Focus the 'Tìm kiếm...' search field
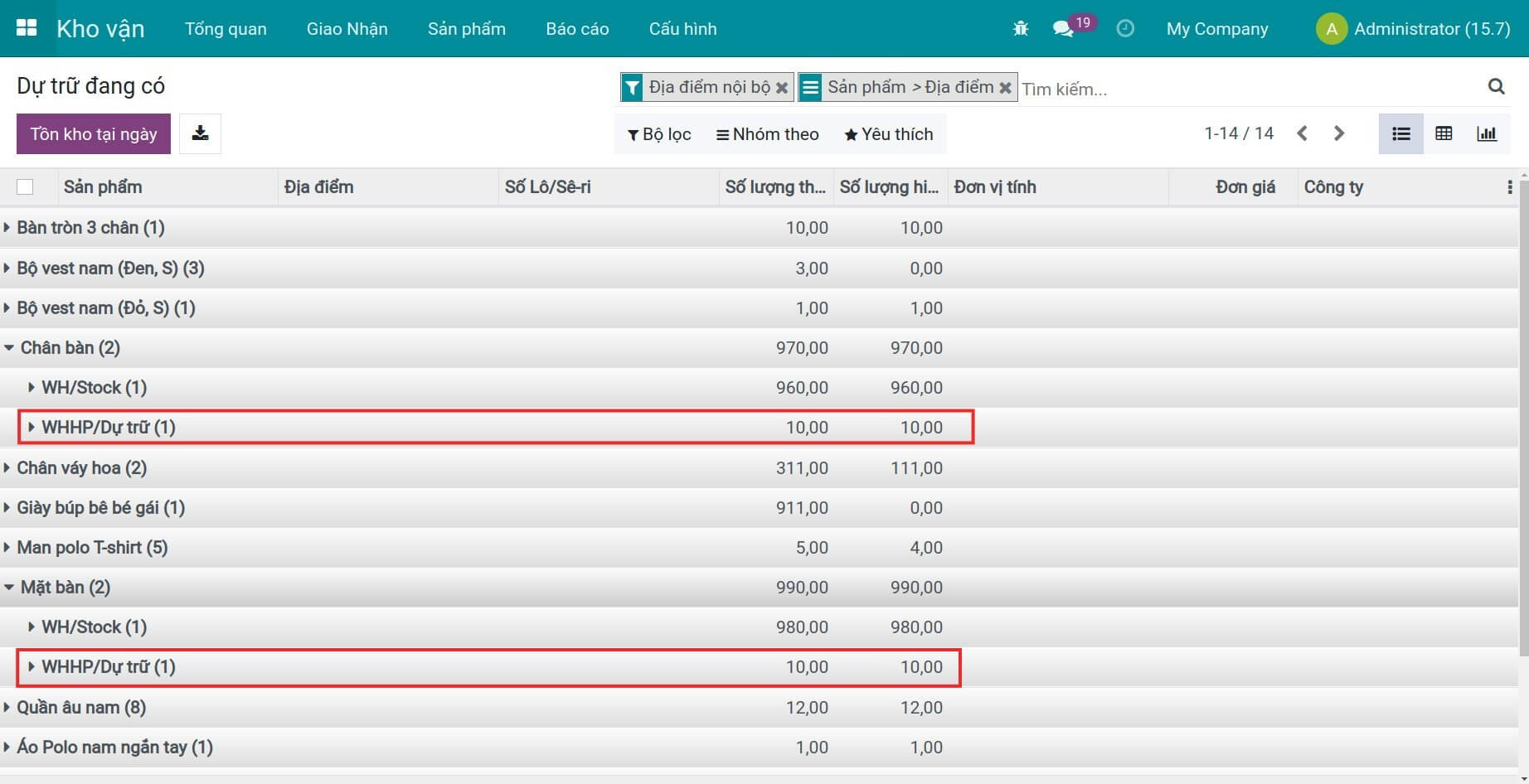 coord(1244,89)
